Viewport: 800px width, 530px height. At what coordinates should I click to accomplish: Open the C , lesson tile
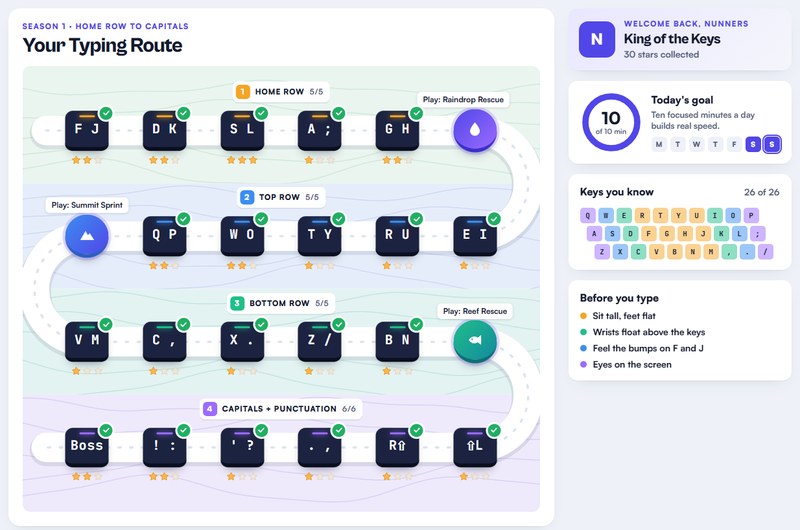coord(164,341)
